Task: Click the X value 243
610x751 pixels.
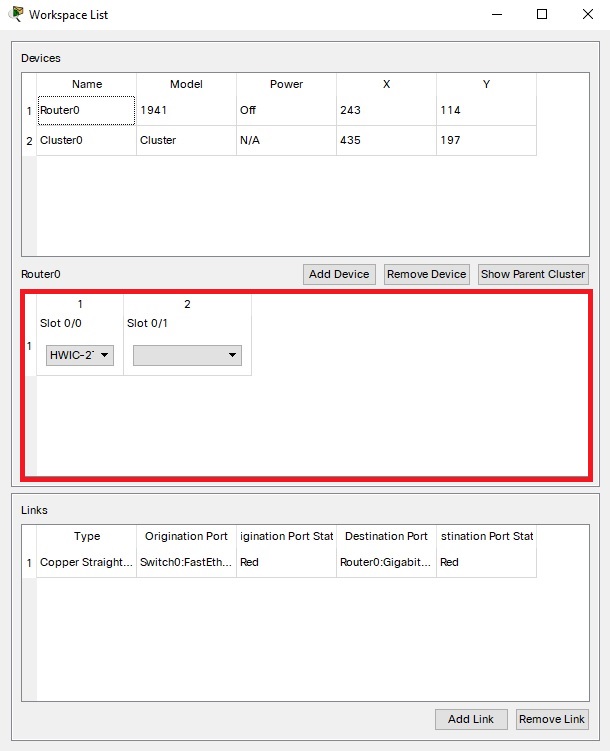Action: point(386,111)
